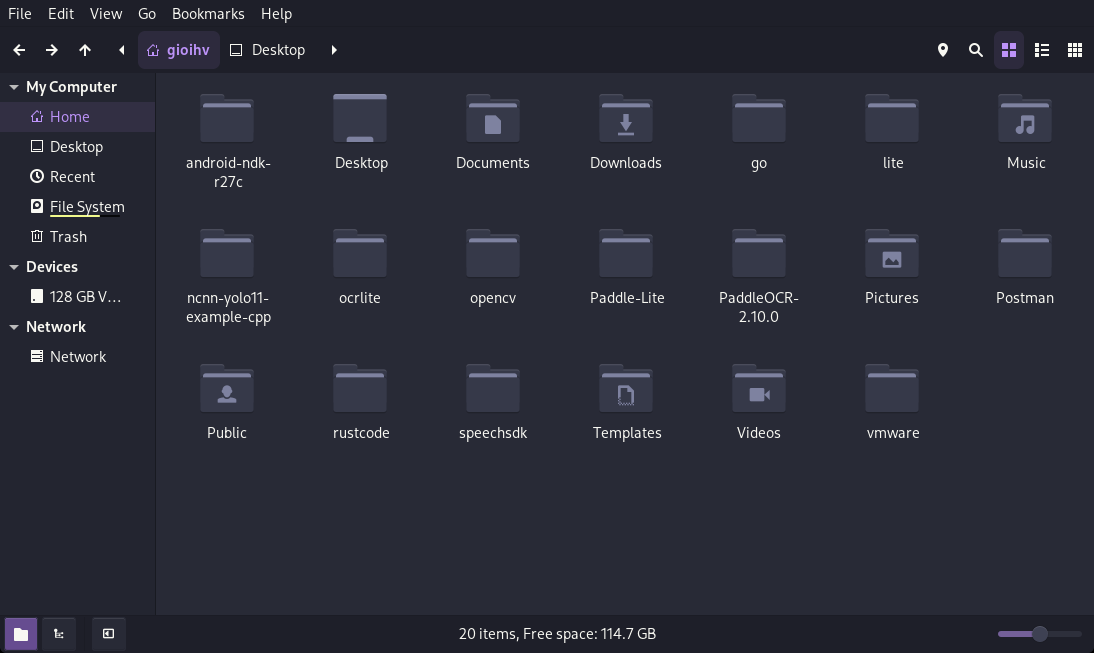Collapse the Network sidebar section
The image size is (1094, 653).
[14, 327]
